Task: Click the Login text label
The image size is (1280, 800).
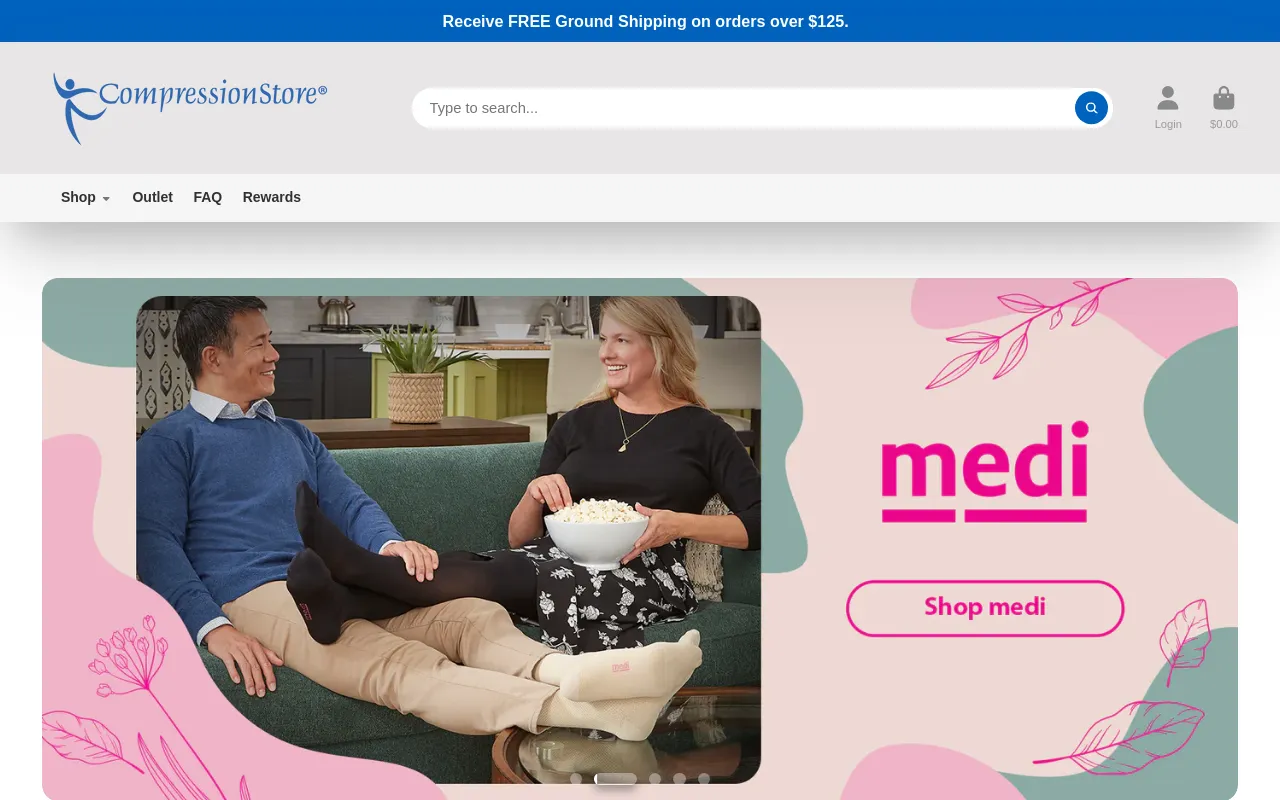Action: tap(1168, 125)
